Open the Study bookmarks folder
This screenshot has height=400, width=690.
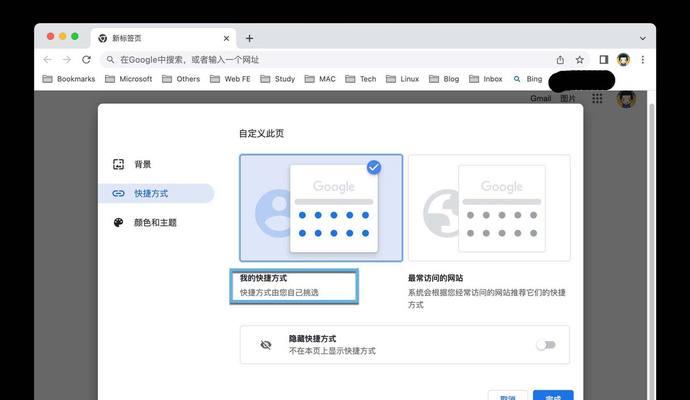coord(277,79)
